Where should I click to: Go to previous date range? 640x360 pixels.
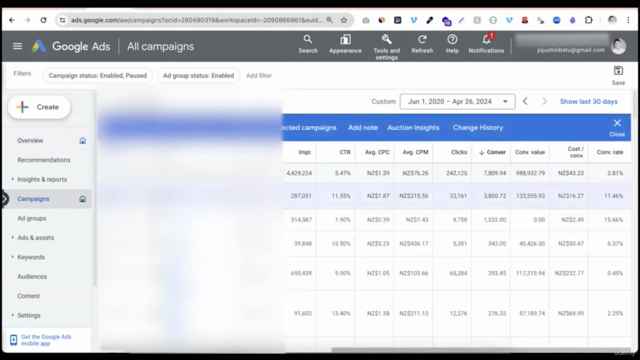click(525, 101)
